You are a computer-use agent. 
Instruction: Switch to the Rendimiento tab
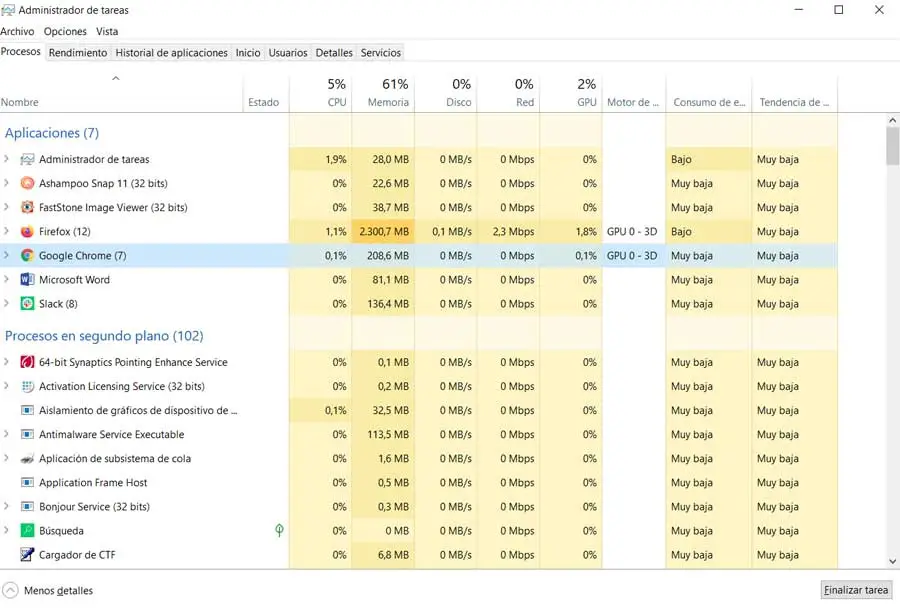coord(77,53)
